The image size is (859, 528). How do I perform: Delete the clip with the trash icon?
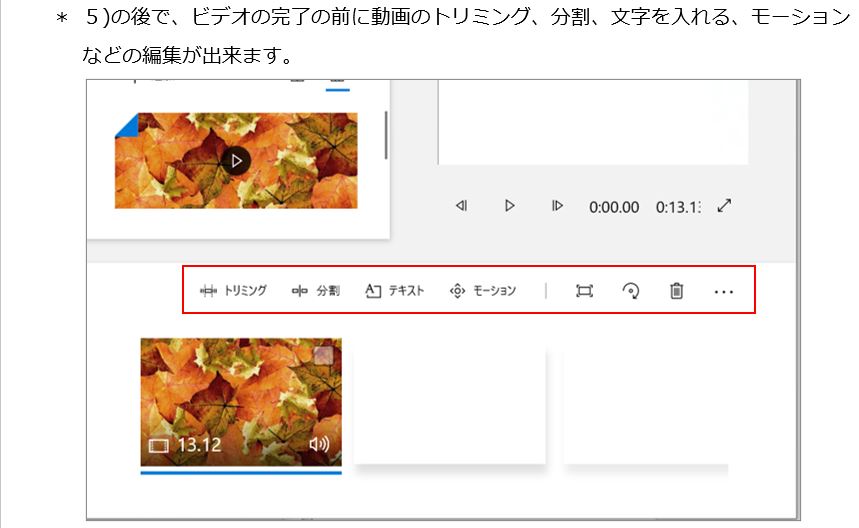677,291
